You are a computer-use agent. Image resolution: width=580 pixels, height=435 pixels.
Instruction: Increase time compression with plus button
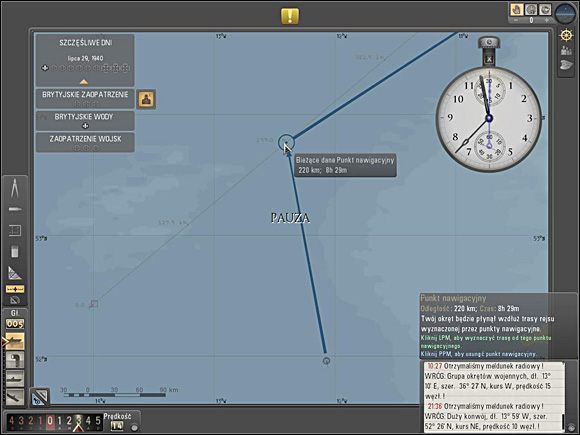[547, 20]
